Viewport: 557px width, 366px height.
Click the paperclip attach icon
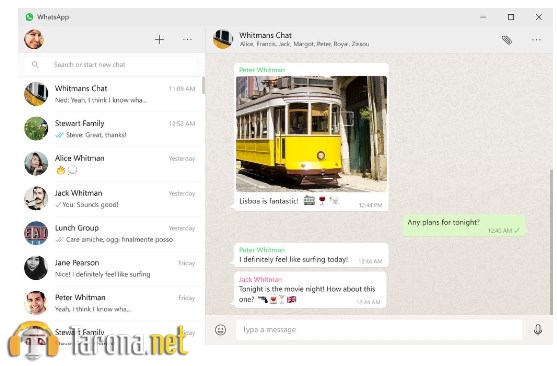[507, 40]
